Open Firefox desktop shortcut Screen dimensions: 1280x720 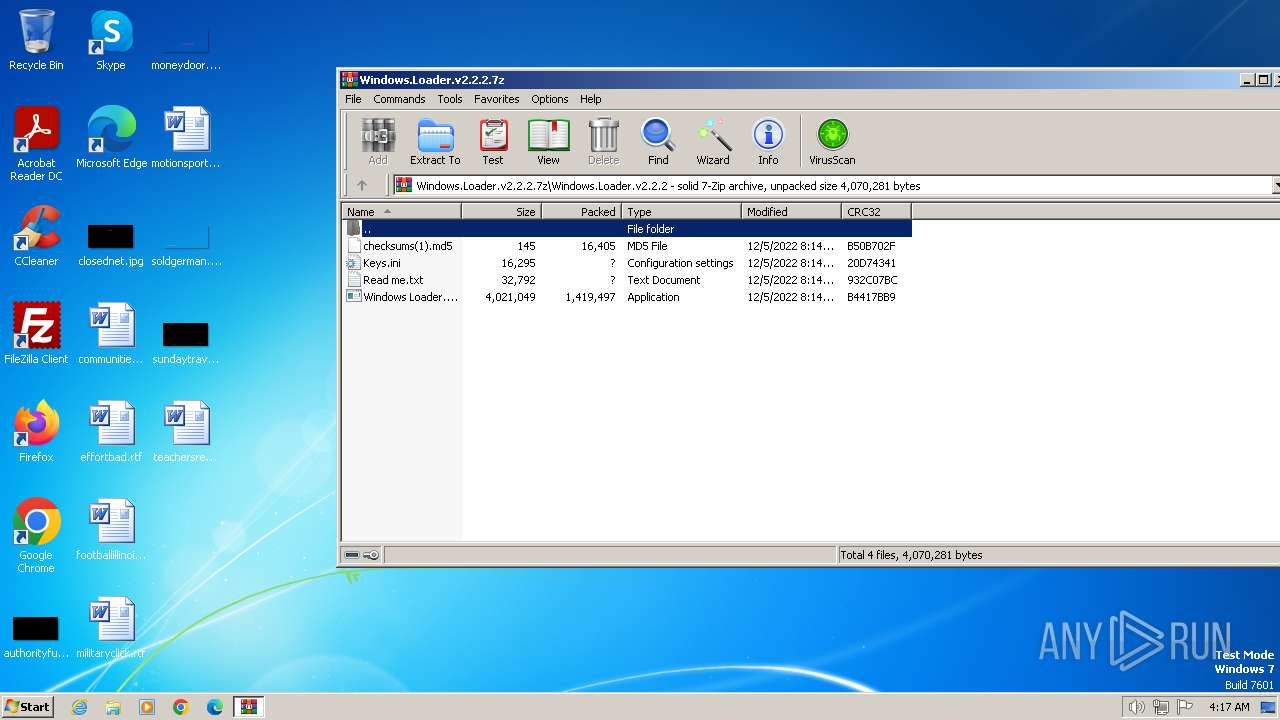coord(36,432)
